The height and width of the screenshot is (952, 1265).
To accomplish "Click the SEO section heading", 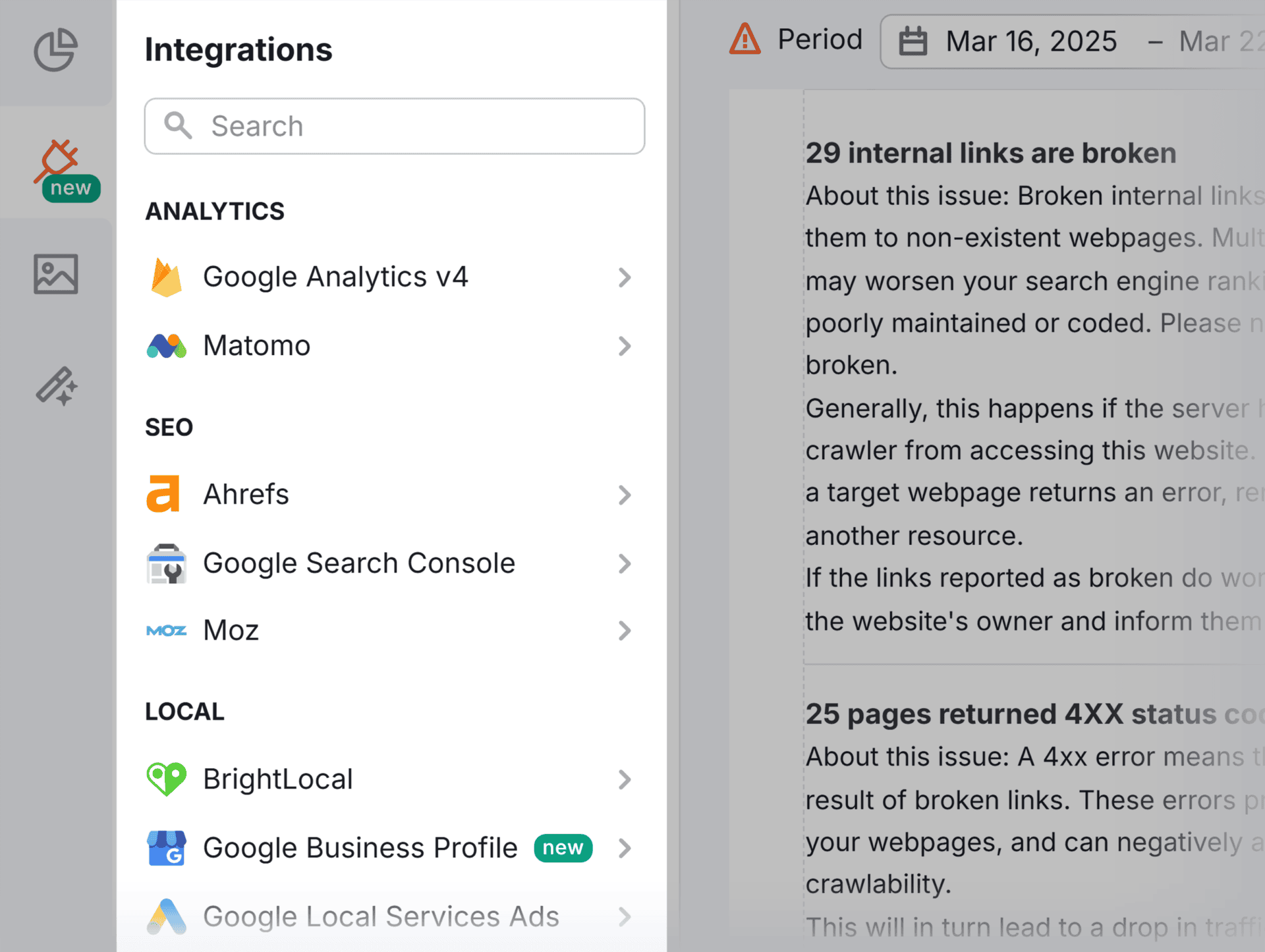I will coord(169,428).
